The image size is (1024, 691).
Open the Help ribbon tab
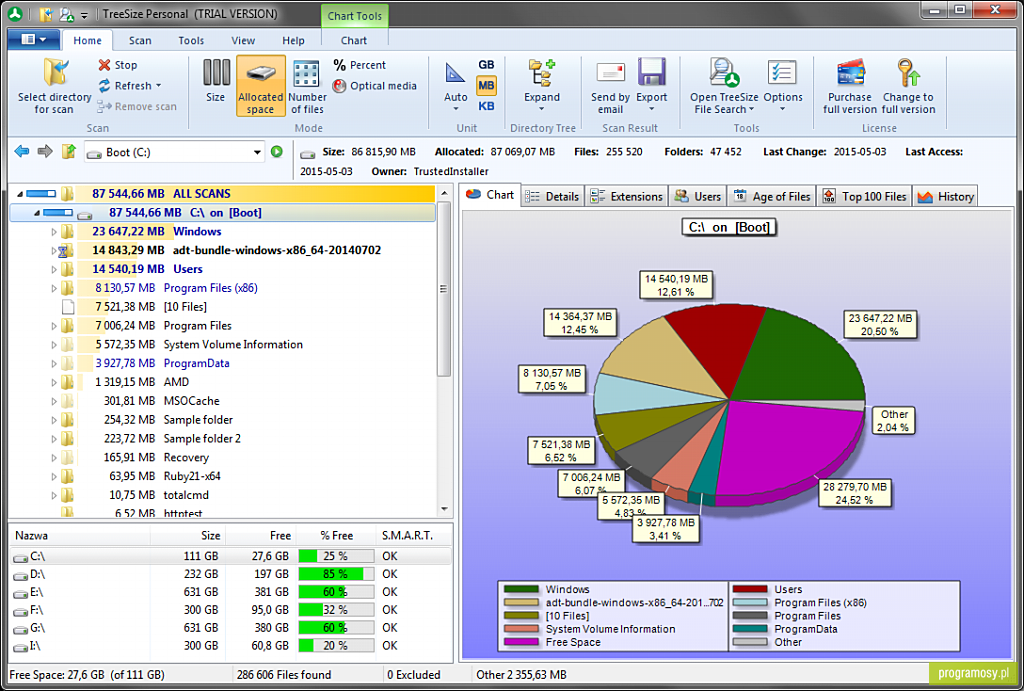[x=293, y=40]
